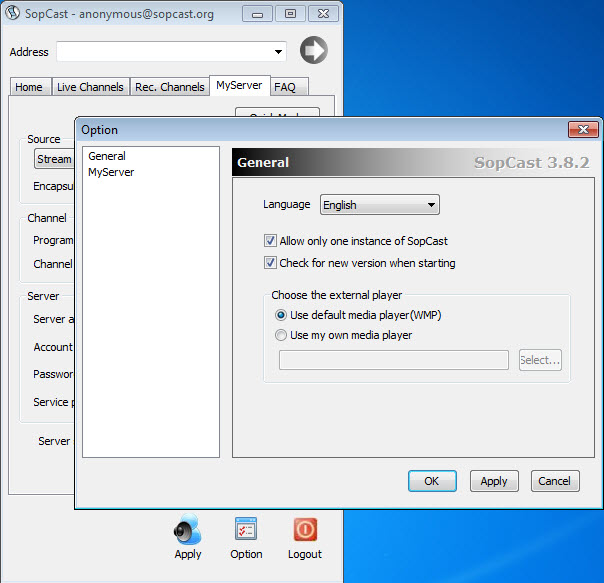Click the SopCast logo in the title bar
Image resolution: width=604 pixels, height=583 pixels.
point(13,12)
